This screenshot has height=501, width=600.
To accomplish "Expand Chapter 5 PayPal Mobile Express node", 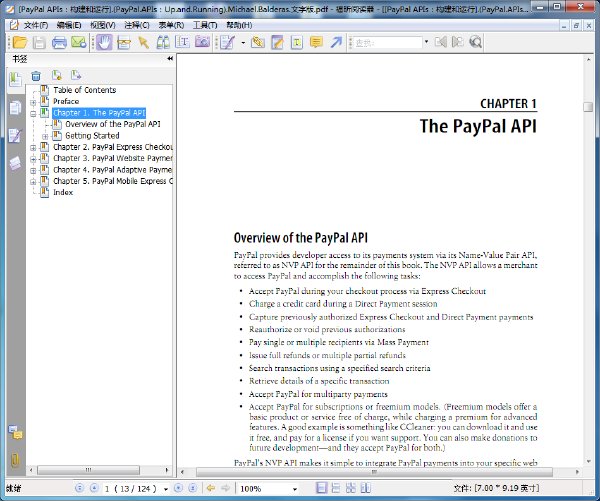I will 33,182.
